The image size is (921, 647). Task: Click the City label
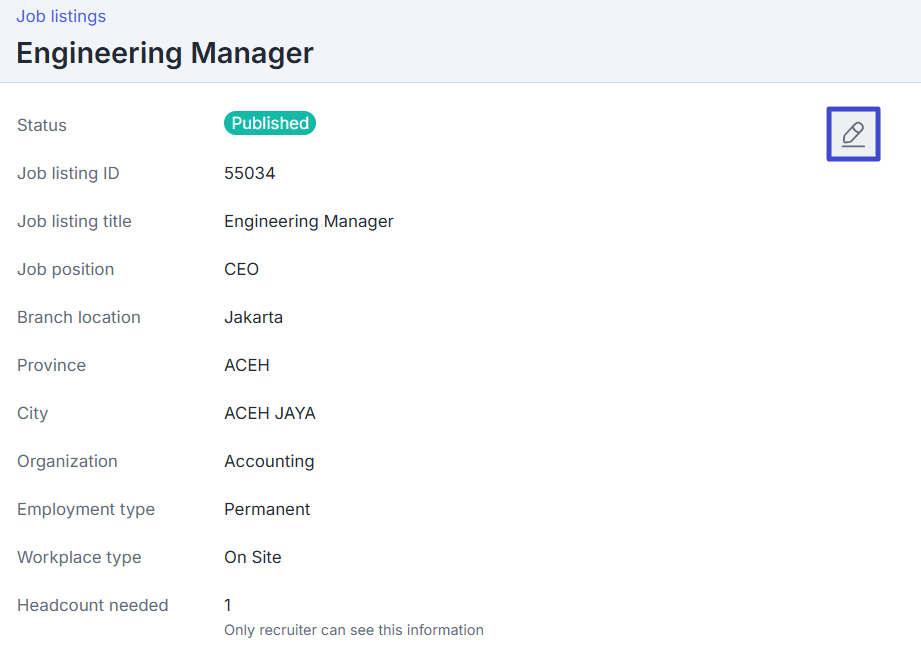pos(32,413)
